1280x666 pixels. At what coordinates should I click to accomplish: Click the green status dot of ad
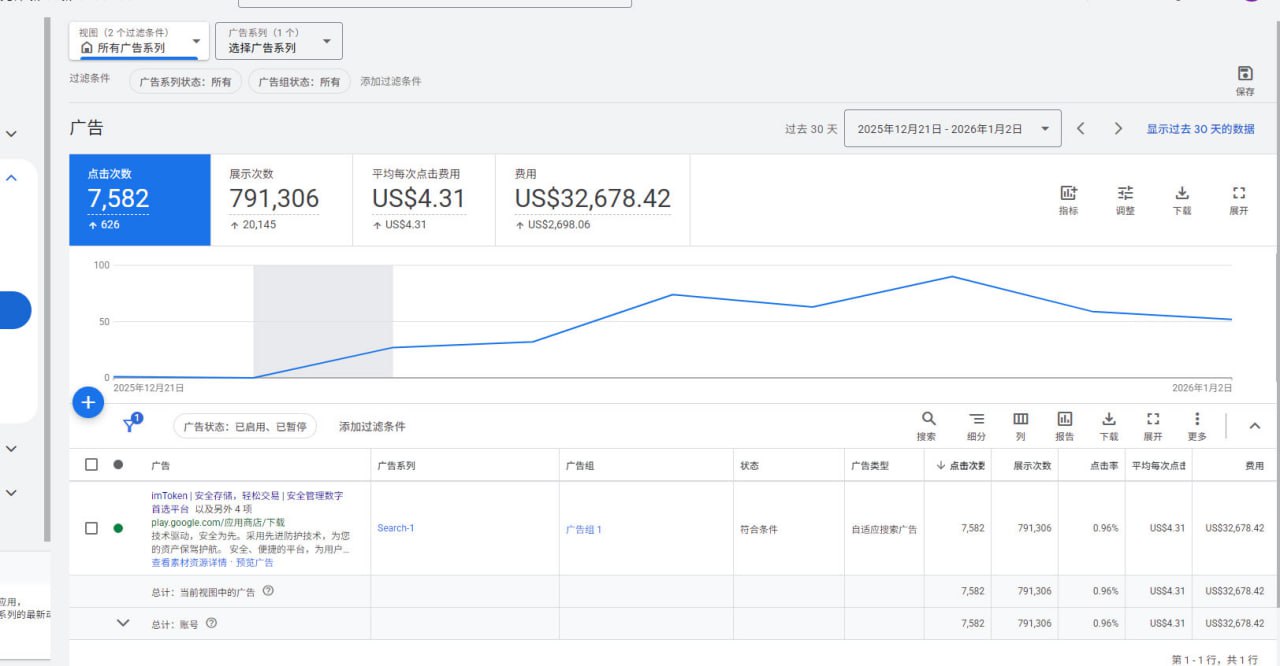[118, 528]
